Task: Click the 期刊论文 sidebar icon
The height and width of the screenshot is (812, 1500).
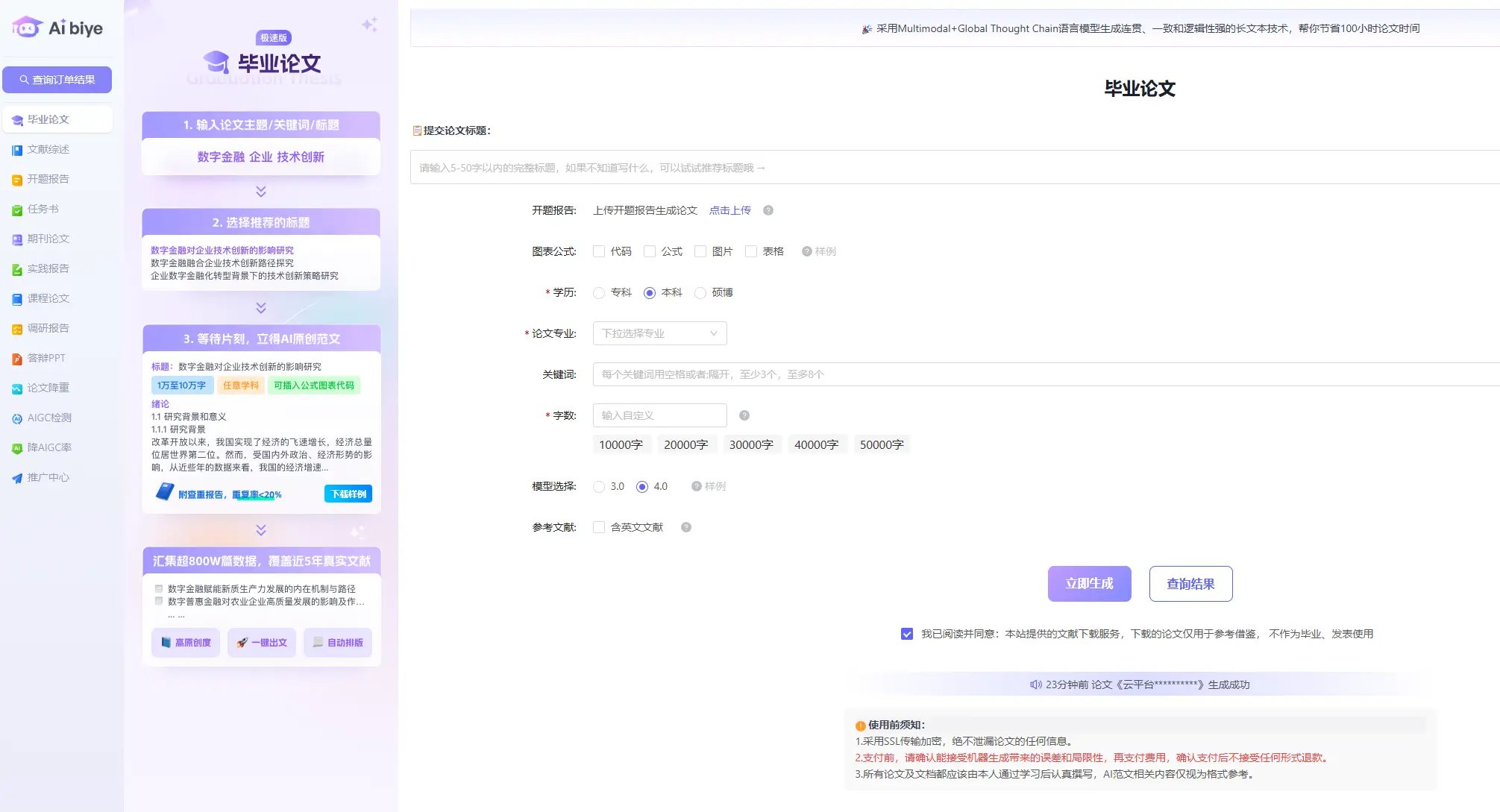Action: (48, 239)
